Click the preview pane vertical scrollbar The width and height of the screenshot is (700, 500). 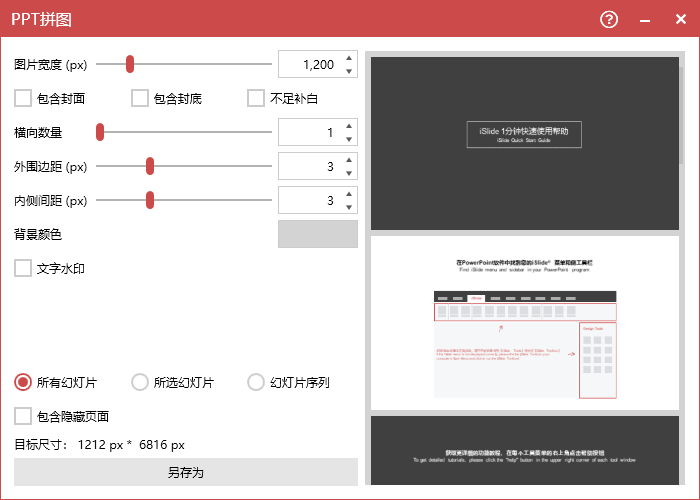click(x=681, y=115)
